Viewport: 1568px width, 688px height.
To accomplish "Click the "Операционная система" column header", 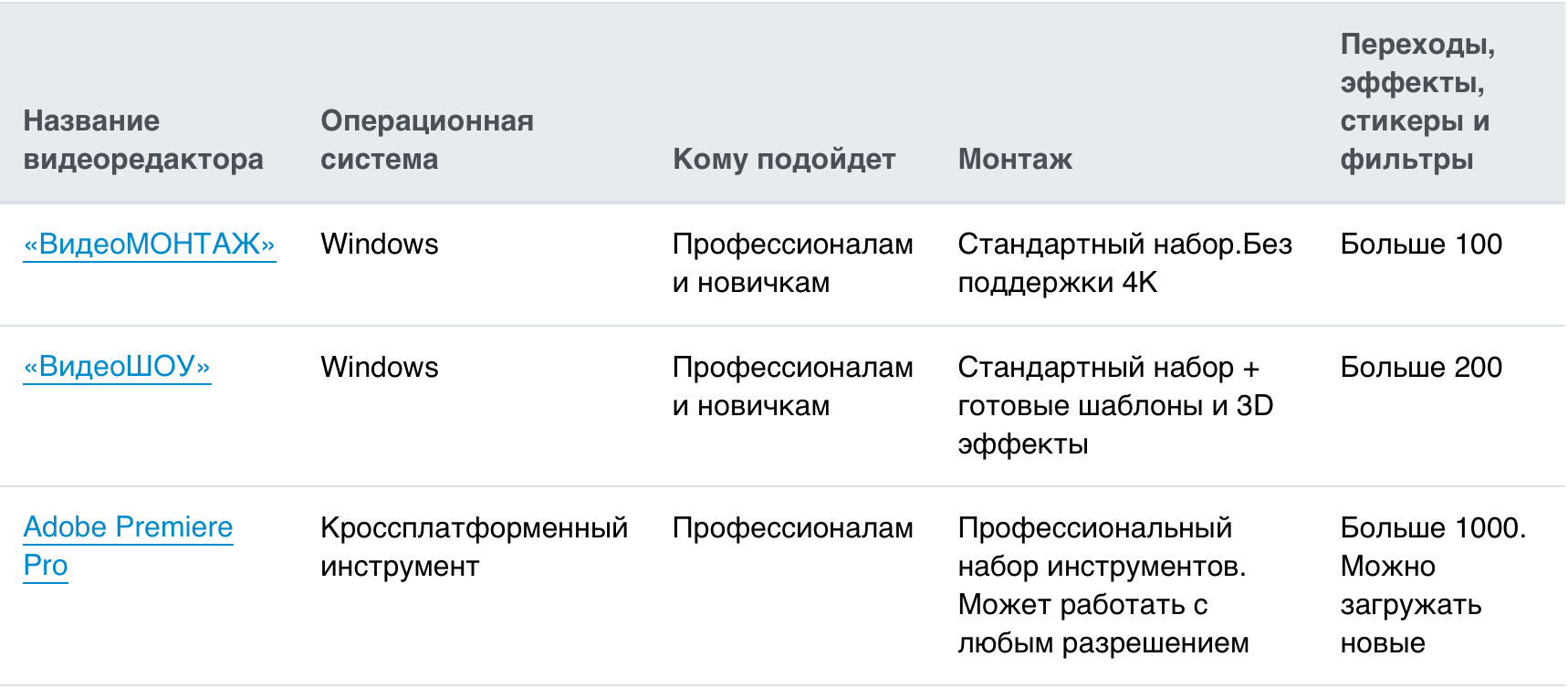I will click(426, 140).
